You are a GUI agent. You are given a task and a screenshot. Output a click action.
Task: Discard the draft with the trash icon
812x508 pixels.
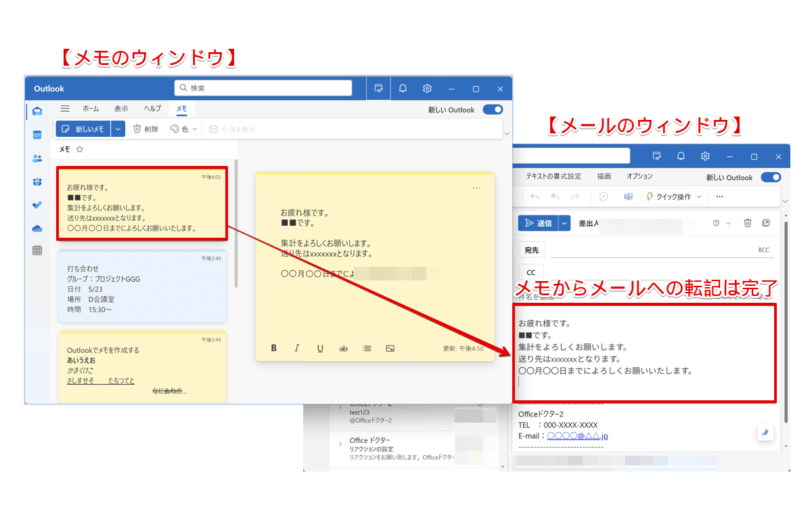[747, 223]
